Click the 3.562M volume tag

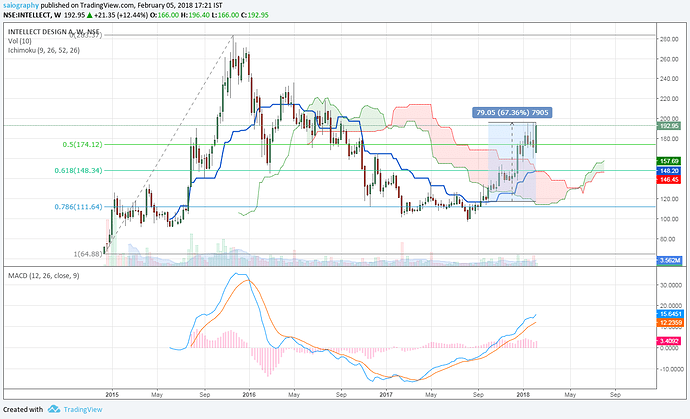(669, 261)
